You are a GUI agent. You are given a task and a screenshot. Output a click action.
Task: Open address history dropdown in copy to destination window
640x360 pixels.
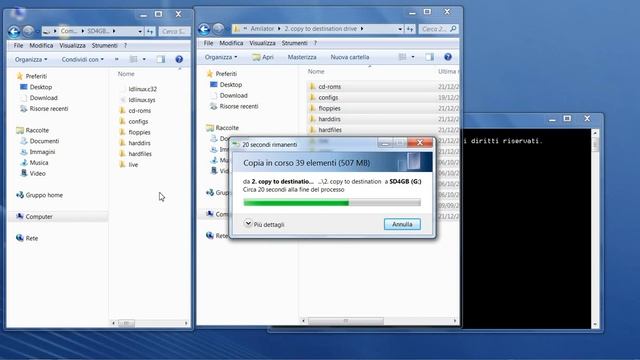[400, 29]
